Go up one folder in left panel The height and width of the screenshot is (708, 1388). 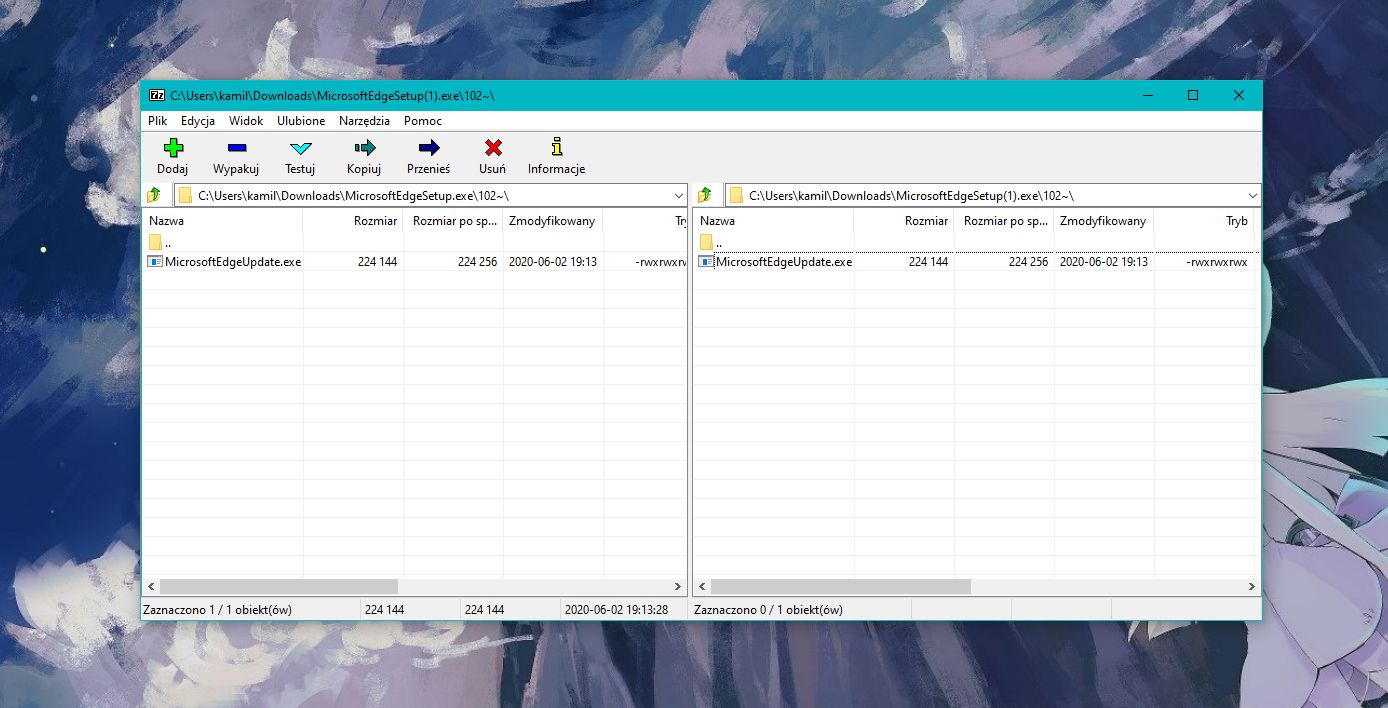[154, 195]
